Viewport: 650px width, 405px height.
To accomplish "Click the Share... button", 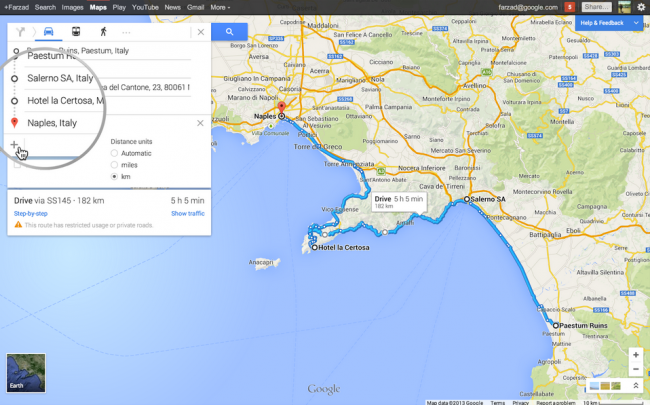I will pos(597,7).
